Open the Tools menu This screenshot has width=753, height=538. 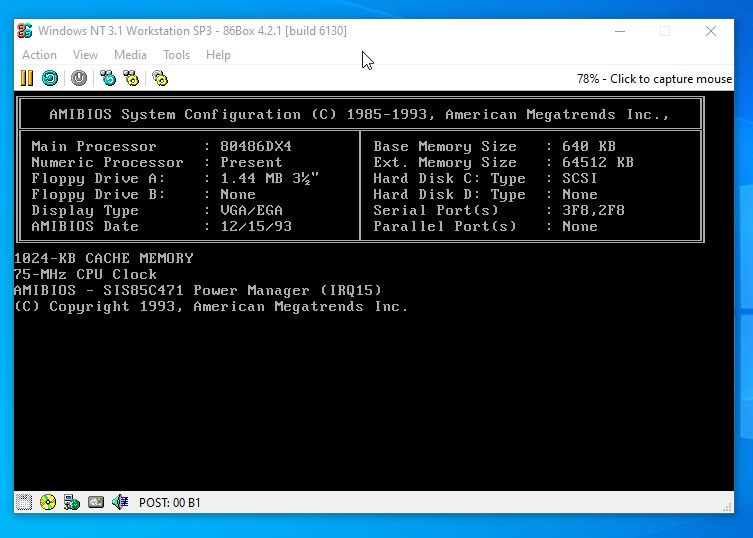[176, 55]
